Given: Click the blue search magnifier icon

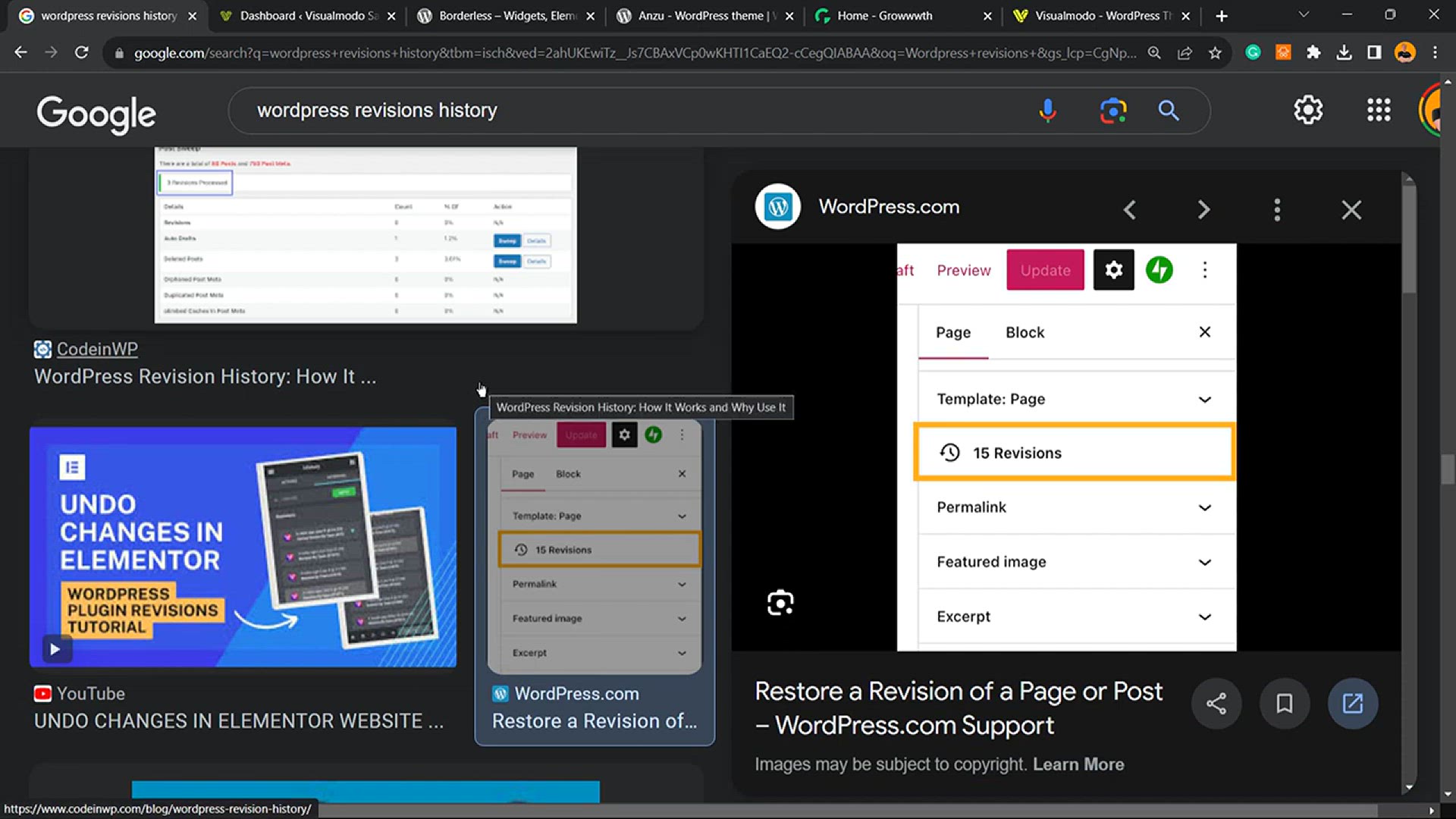Looking at the screenshot, I should [1169, 111].
